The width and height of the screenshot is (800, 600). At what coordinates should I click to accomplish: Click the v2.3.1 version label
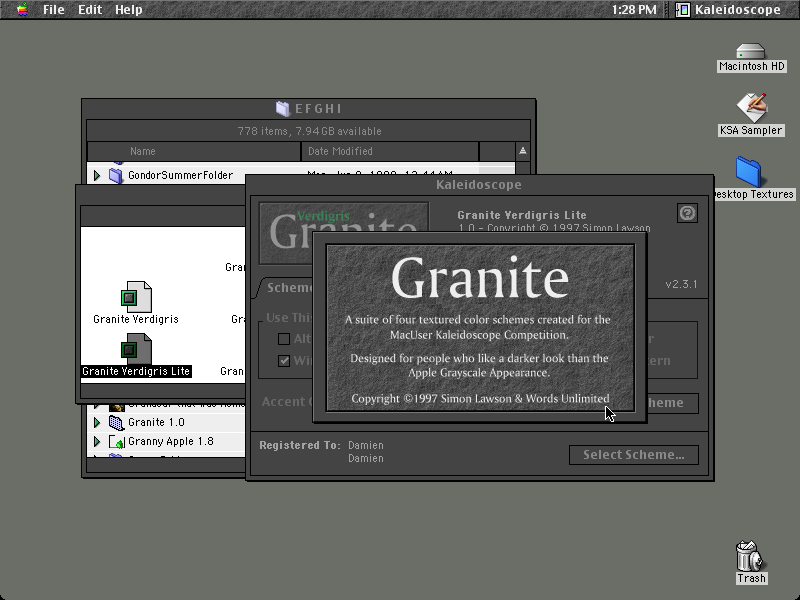coord(681,284)
